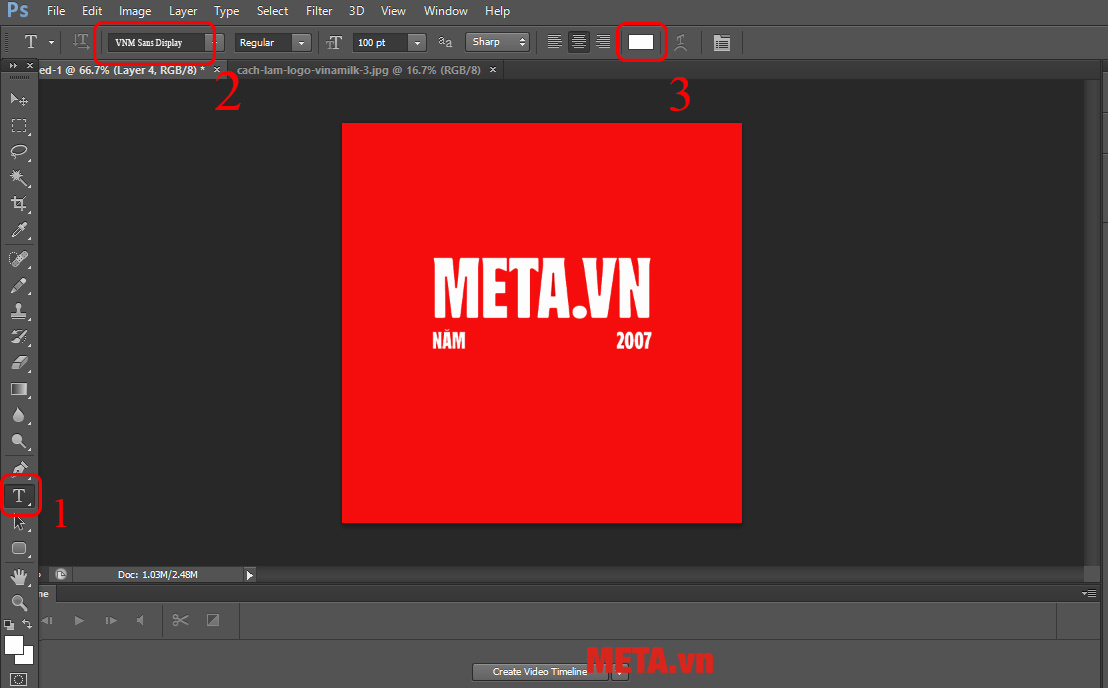This screenshot has height=688, width=1108.
Task: Open the Filter menu
Action: [x=319, y=11]
